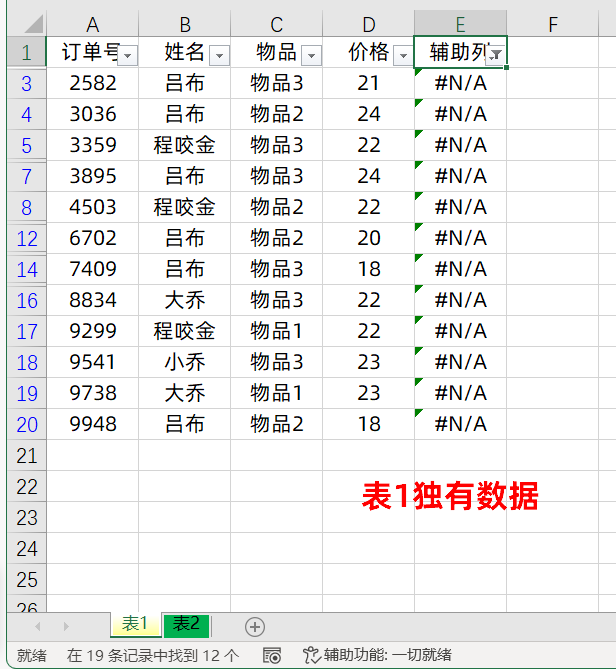616x669 pixels.
Task: Click 物品1 cell in row 19
Action: tap(276, 393)
